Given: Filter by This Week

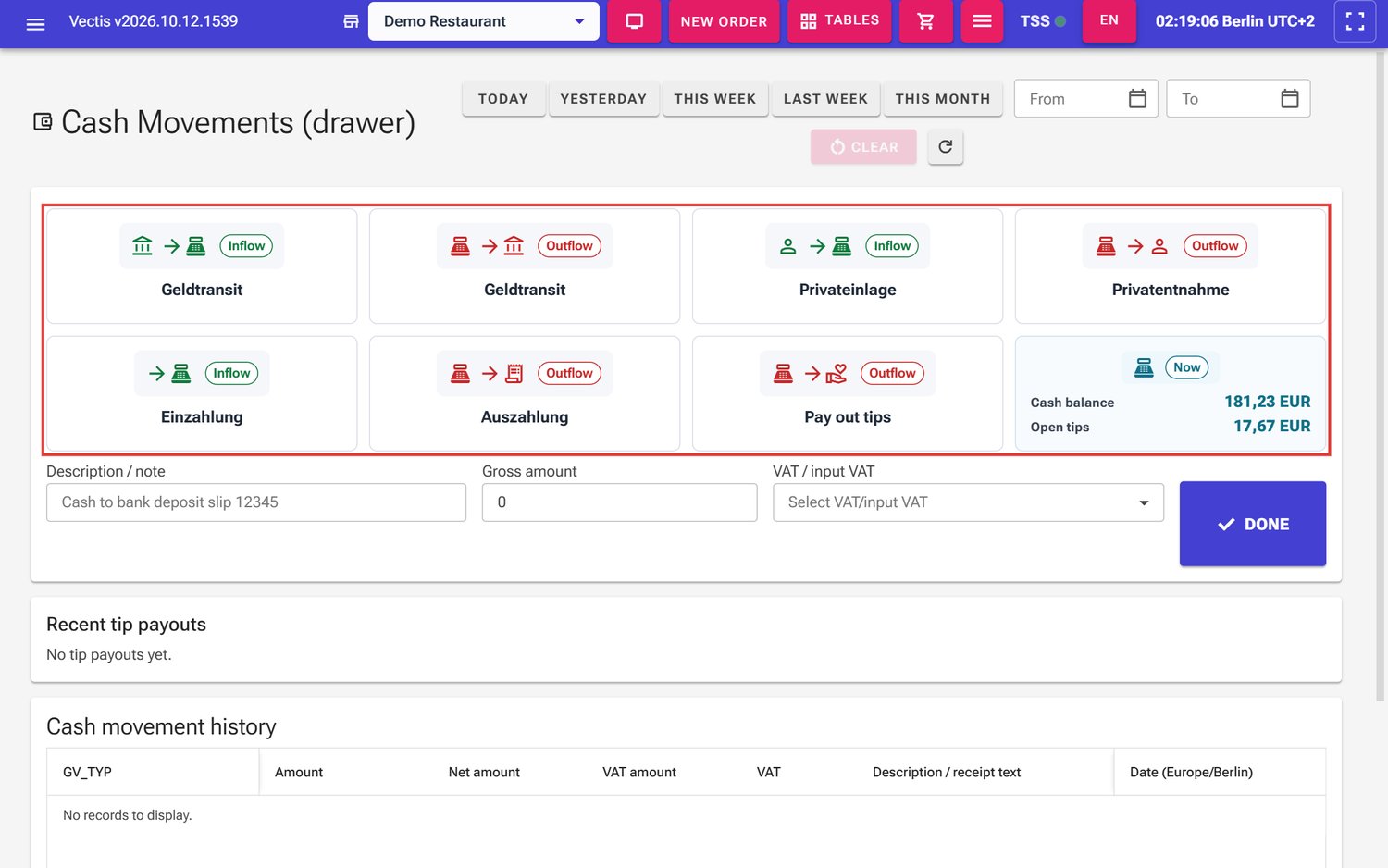Looking at the screenshot, I should (714, 99).
